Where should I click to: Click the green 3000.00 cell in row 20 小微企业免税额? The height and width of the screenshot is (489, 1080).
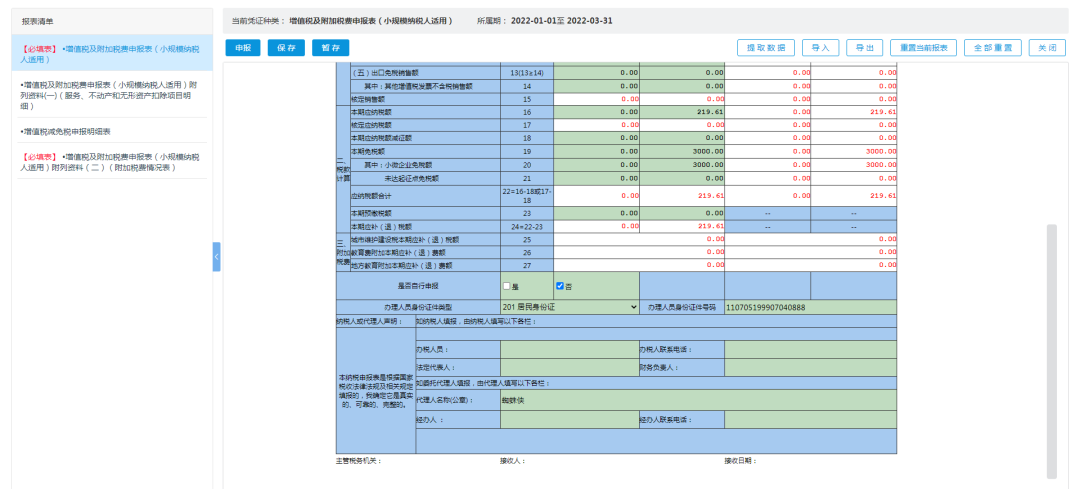(682, 165)
